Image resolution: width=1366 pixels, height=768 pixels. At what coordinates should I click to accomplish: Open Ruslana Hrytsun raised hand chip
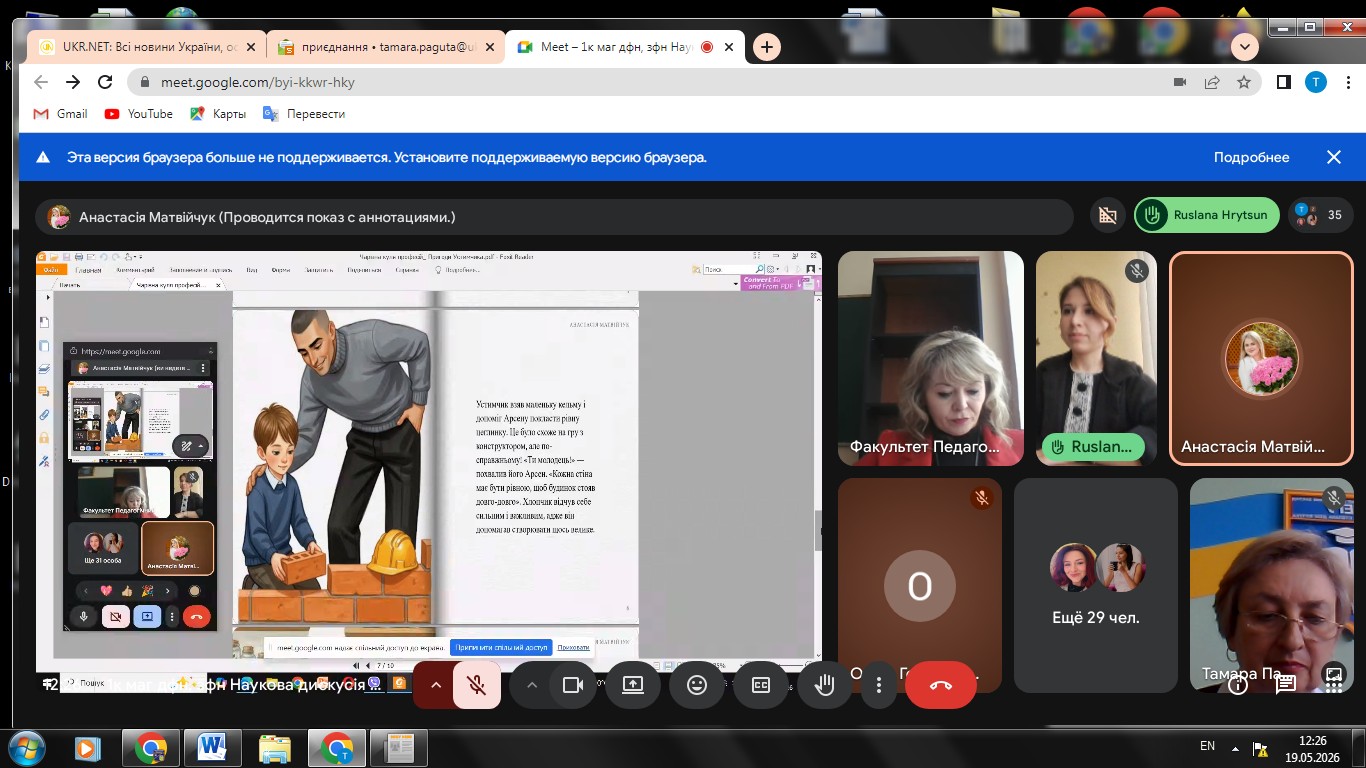coord(1207,215)
